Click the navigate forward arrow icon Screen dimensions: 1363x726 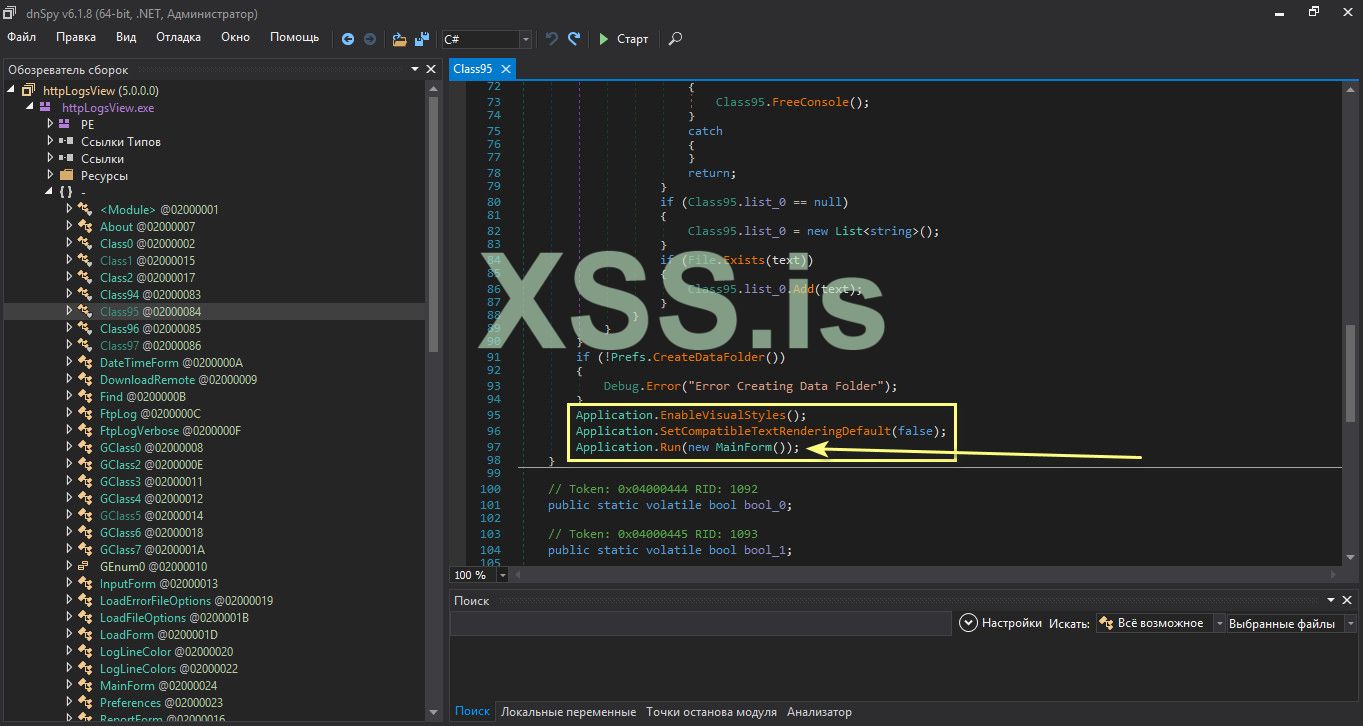(x=370, y=39)
